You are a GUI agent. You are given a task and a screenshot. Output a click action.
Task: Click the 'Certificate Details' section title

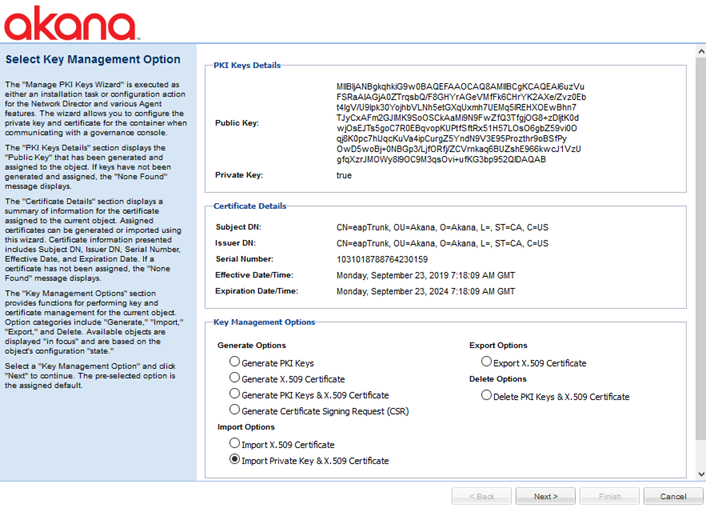point(250,206)
